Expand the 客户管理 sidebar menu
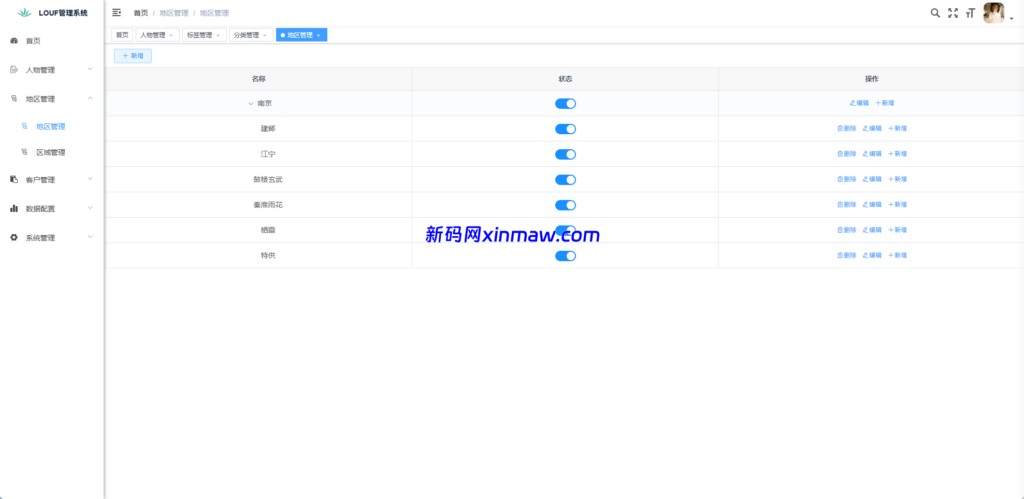 click(x=90, y=179)
